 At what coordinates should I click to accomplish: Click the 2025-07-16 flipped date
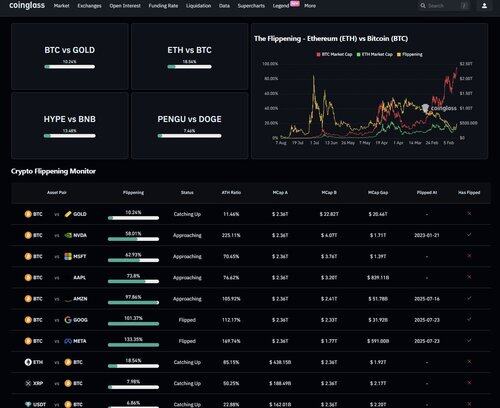[x=427, y=299]
